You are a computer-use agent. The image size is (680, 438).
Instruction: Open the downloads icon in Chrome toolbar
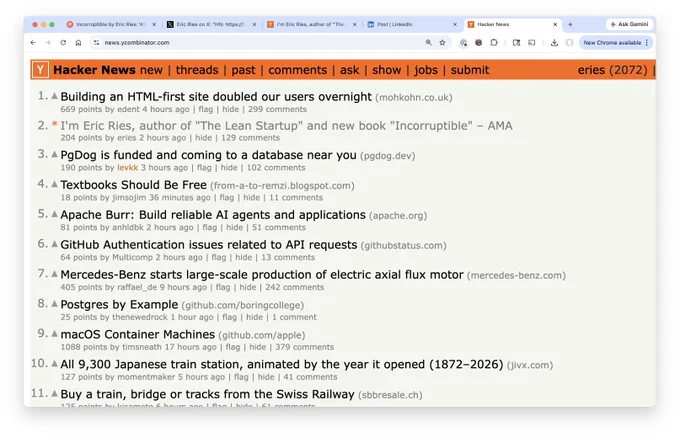click(x=554, y=42)
